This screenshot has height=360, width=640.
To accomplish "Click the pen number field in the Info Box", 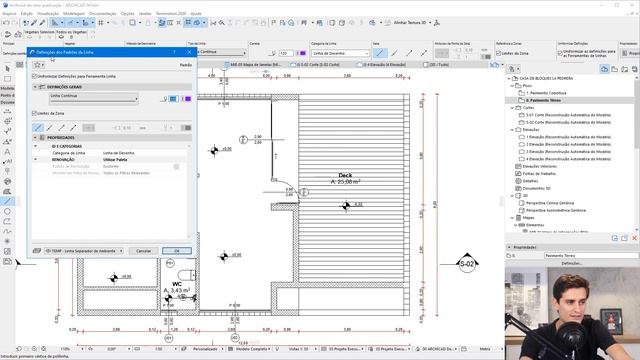I will point(286,53).
